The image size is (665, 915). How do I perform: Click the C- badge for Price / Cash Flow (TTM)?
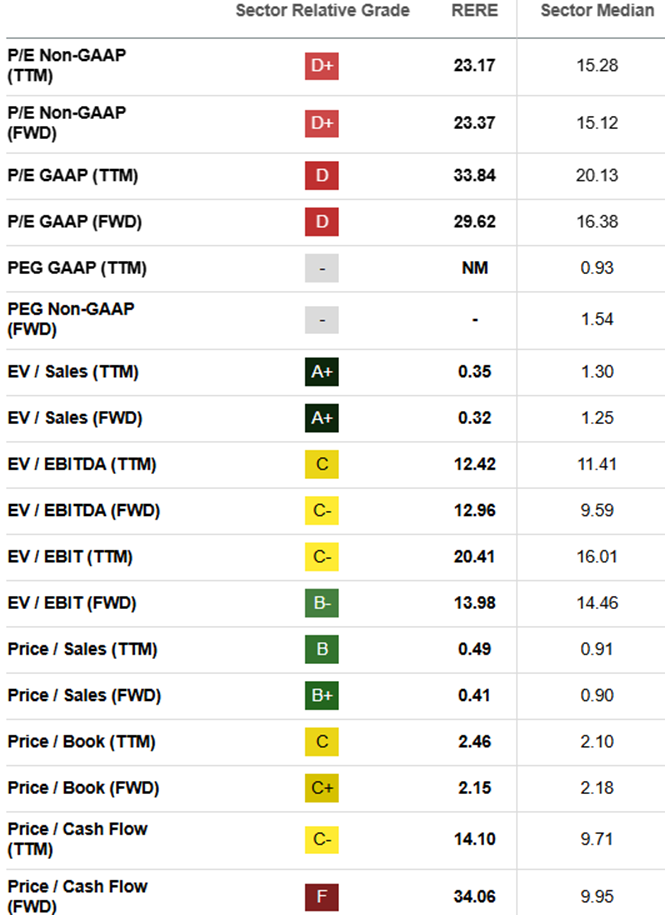(321, 840)
